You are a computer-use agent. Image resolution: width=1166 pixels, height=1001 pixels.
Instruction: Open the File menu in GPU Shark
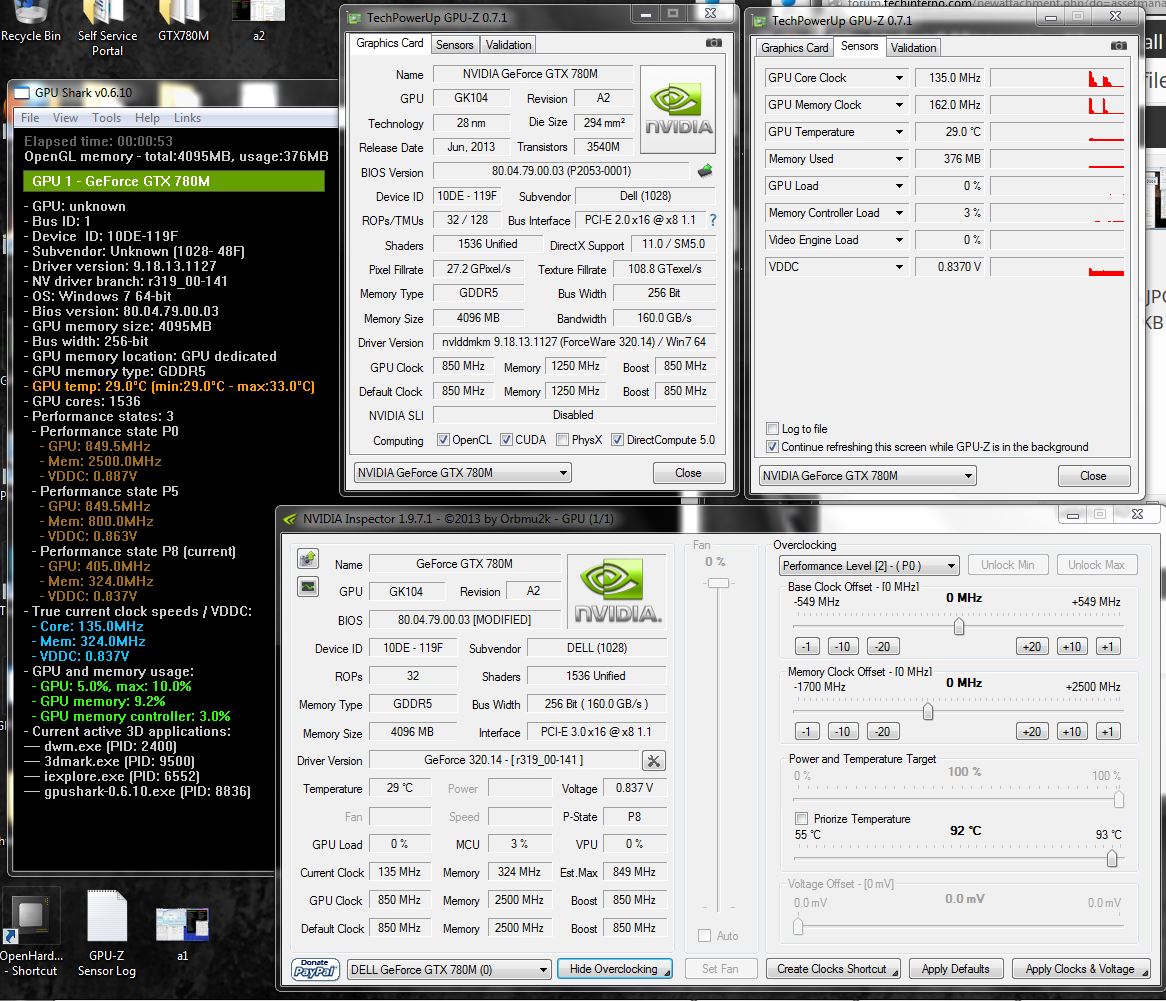[x=30, y=118]
